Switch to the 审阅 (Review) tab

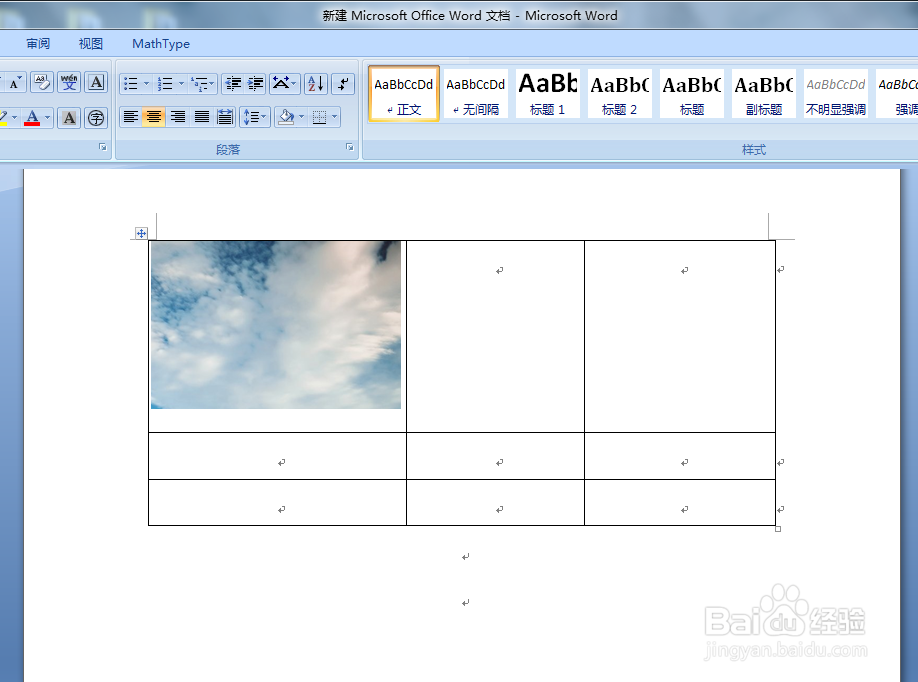(38, 44)
